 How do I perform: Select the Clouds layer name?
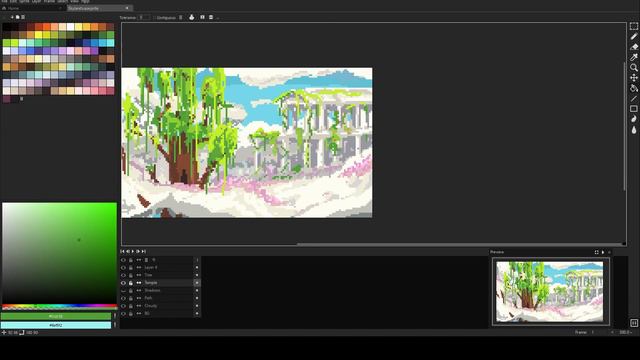(x=151, y=306)
